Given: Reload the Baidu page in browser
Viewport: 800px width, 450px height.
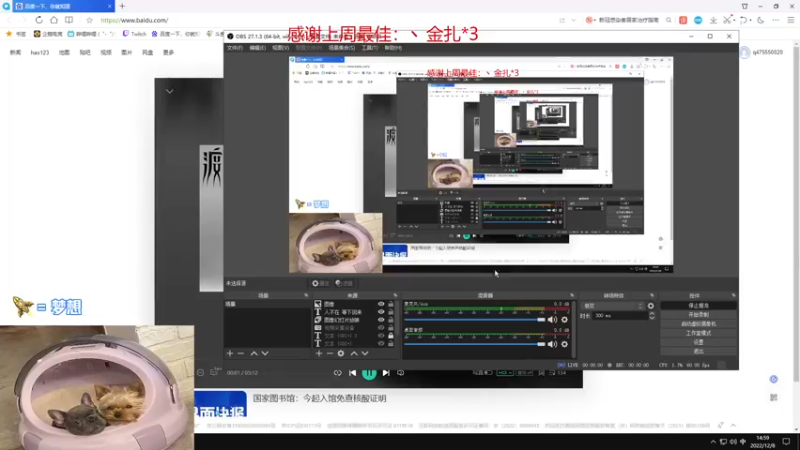Looking at the screenshot, I should click(39, 20).
